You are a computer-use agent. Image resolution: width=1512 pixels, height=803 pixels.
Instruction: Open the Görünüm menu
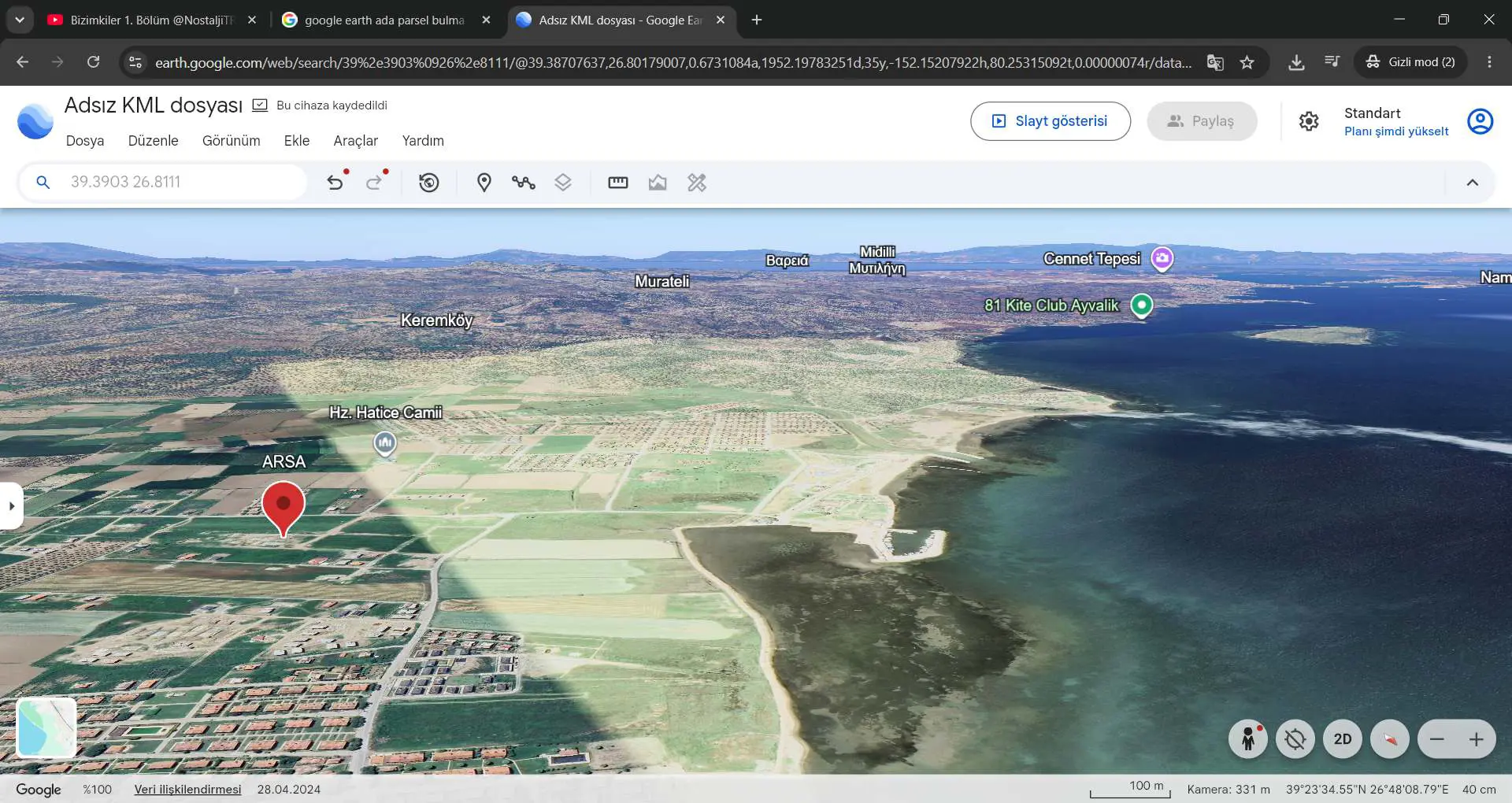tap(232, 141)
